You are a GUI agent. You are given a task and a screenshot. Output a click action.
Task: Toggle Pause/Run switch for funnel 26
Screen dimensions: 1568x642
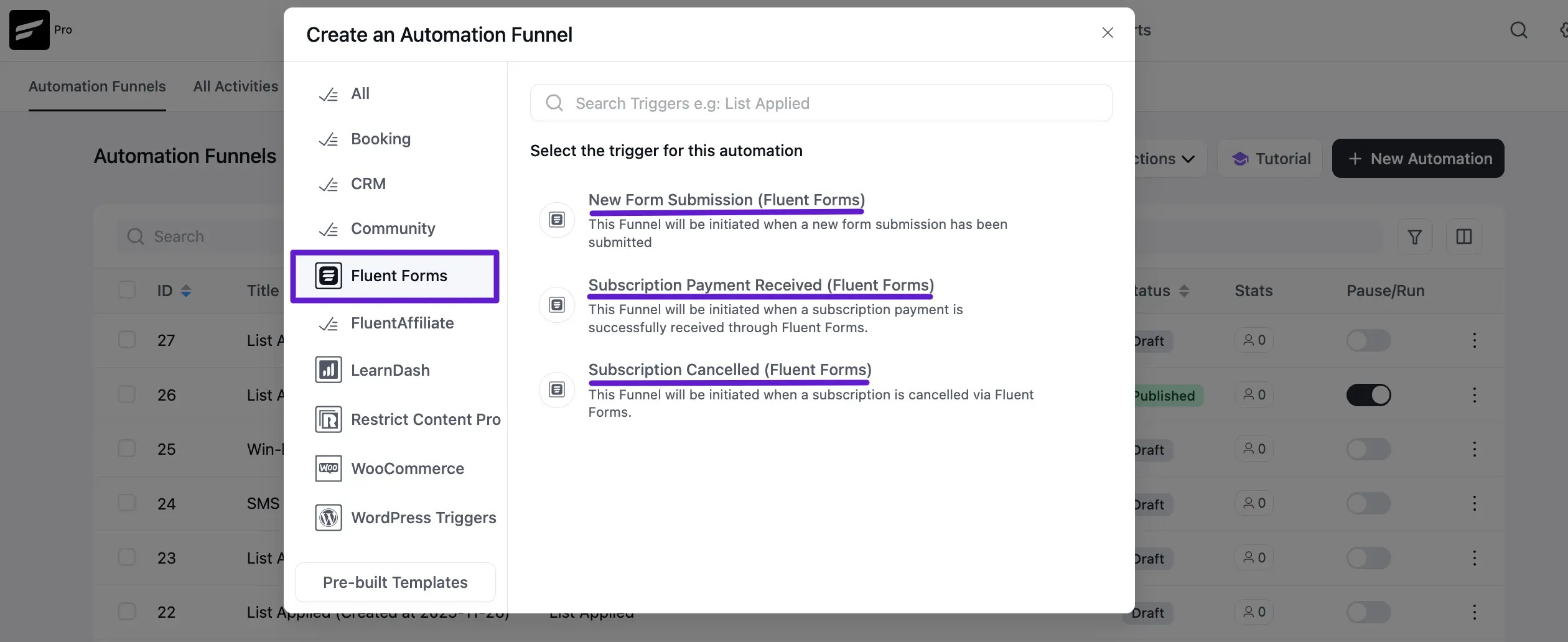tap(1369, 395)
